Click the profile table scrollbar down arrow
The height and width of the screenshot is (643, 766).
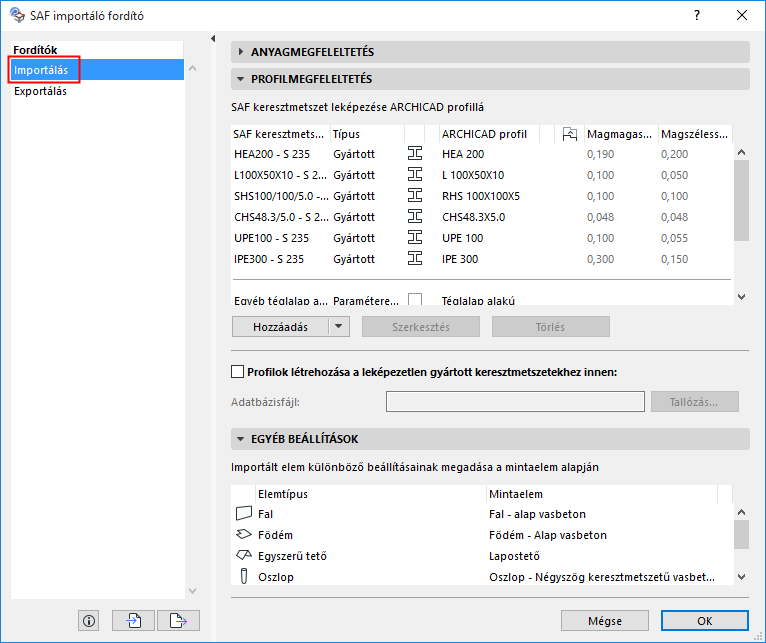pos(741,297)
